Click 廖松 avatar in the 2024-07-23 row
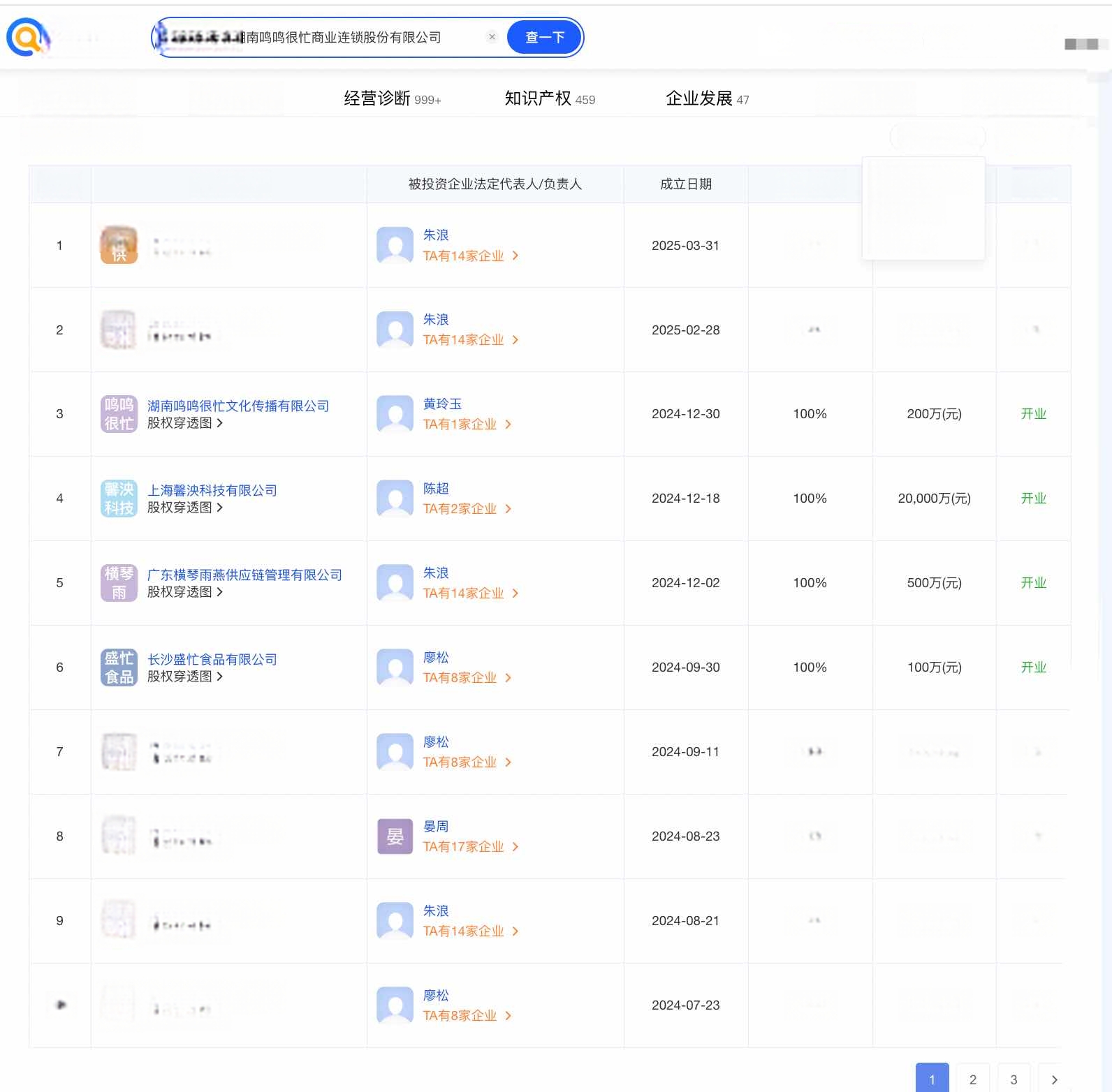This screenshot has width=1112, height=1092. pos(395,1005)
